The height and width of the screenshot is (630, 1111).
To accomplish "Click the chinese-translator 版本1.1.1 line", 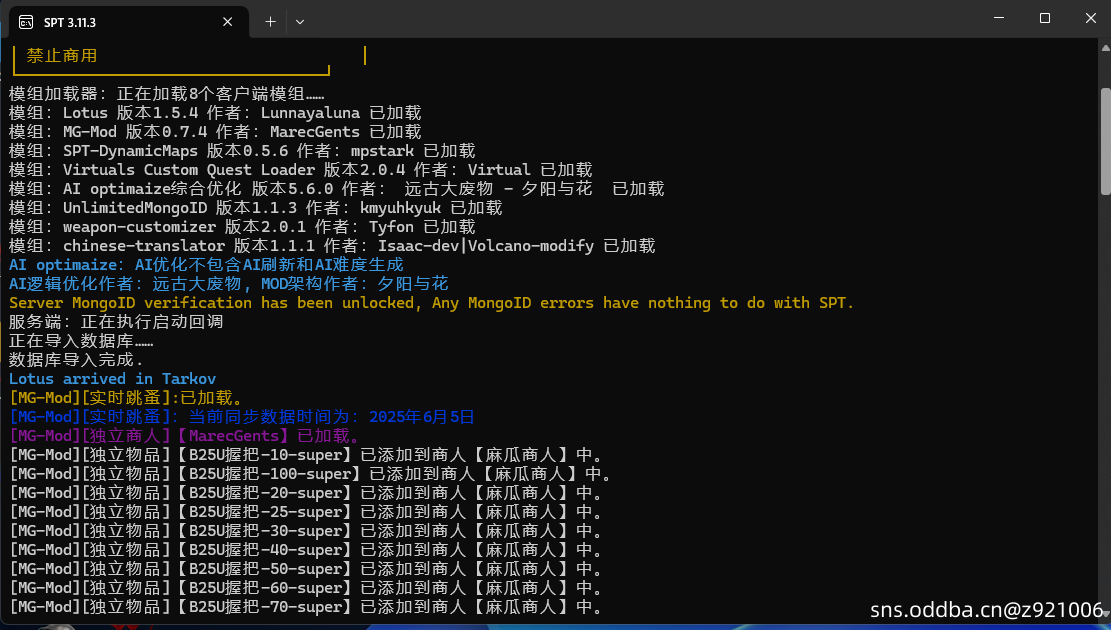I will pos(332,246).
